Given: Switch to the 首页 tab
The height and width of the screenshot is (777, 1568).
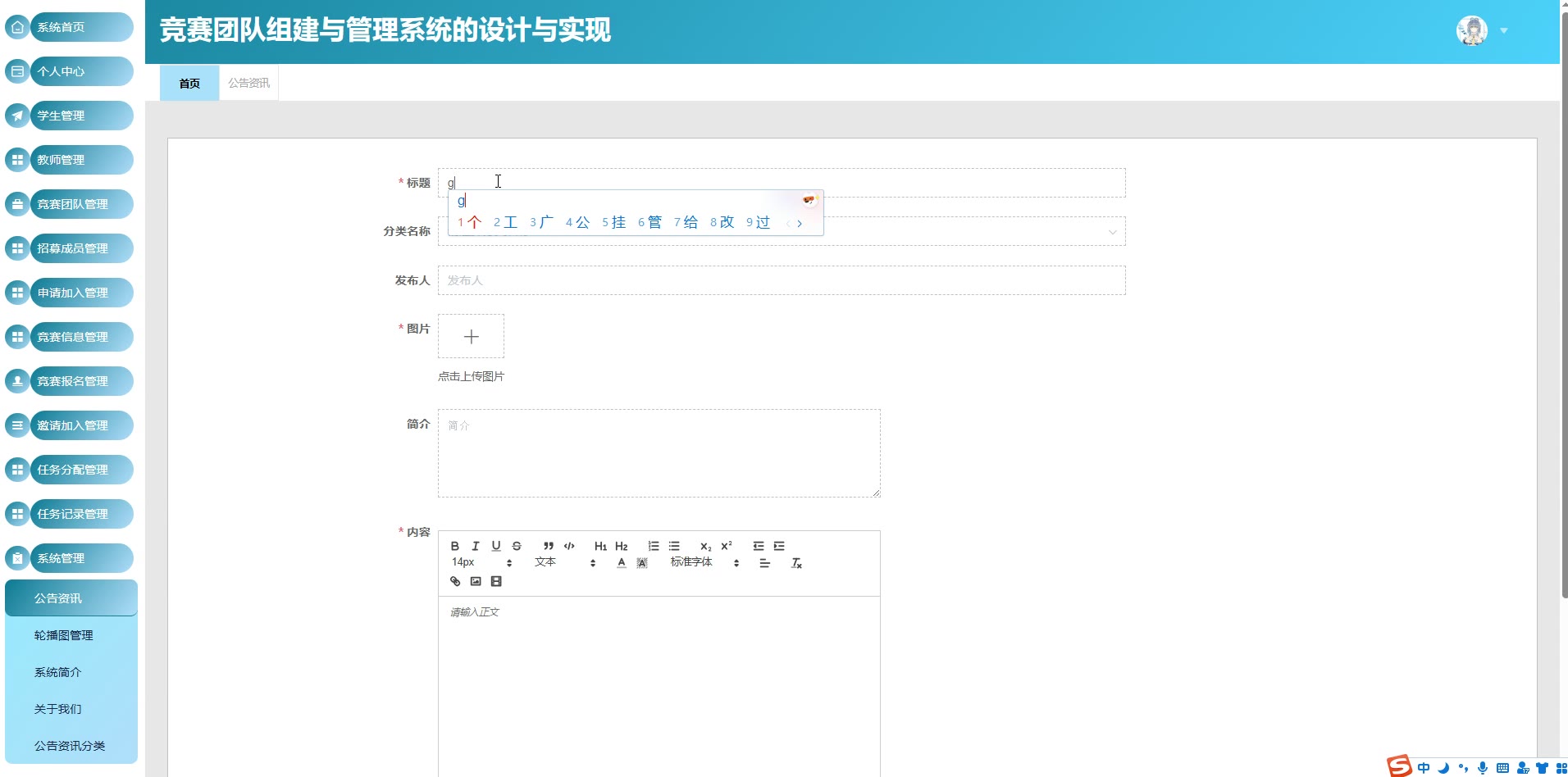Looking at the screenshot, I should (x=189, y=83).
